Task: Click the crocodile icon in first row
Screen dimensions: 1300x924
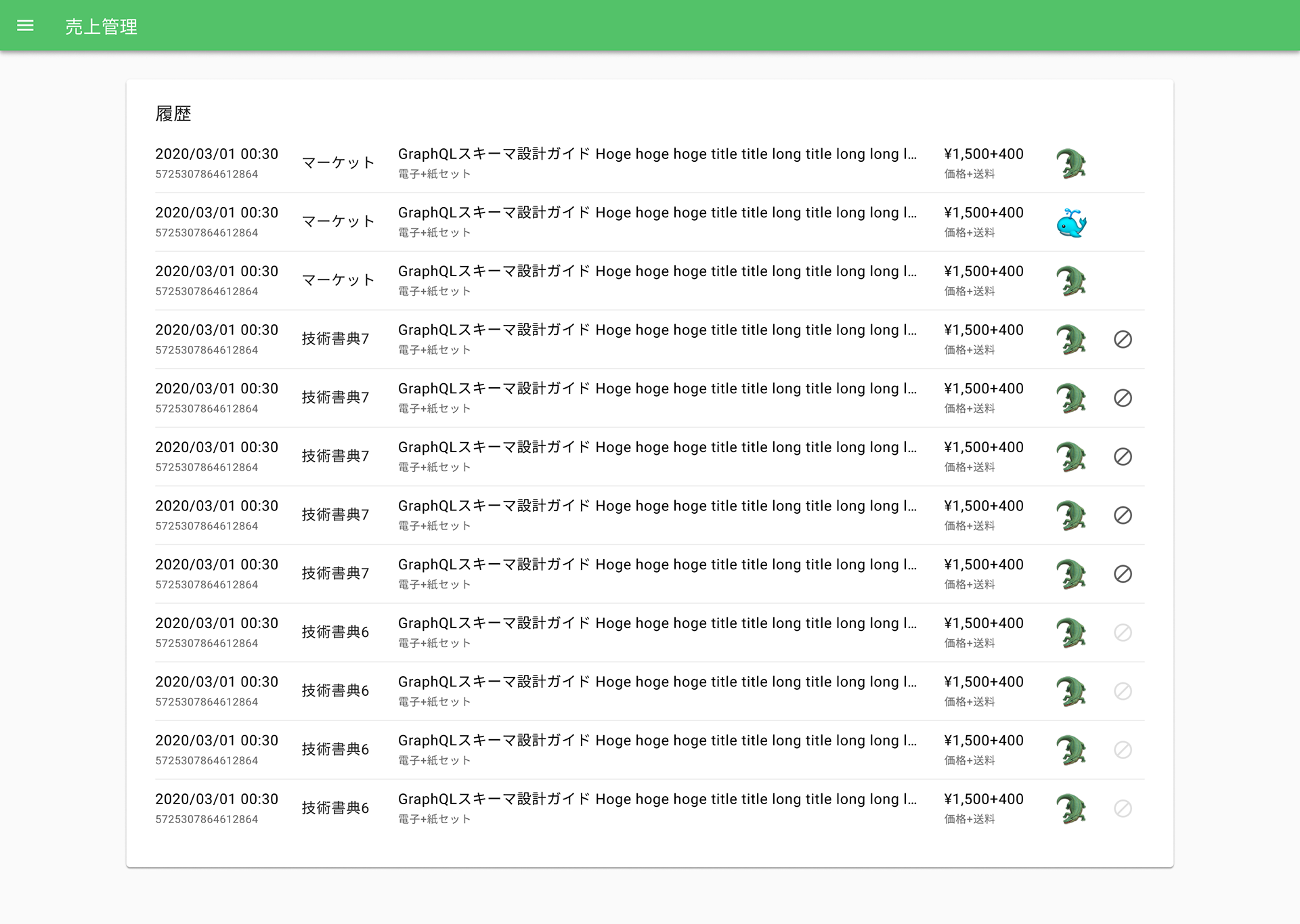Action: coord(1071,164)
